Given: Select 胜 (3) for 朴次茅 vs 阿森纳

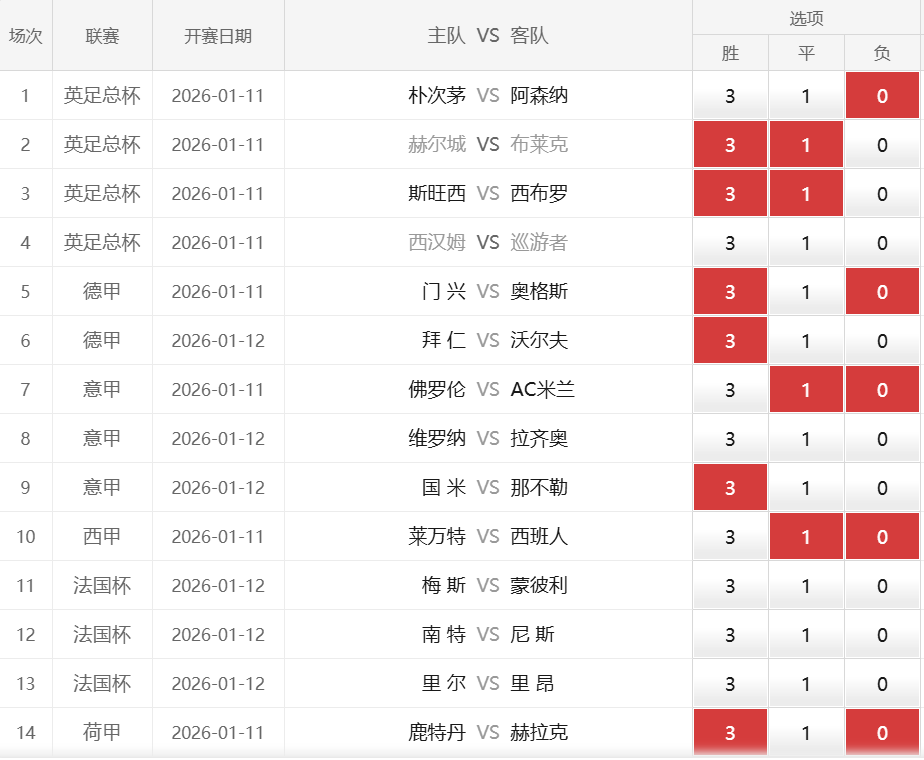Looking at the screenshot, I should pyautogui.click(x=731, y=95).
